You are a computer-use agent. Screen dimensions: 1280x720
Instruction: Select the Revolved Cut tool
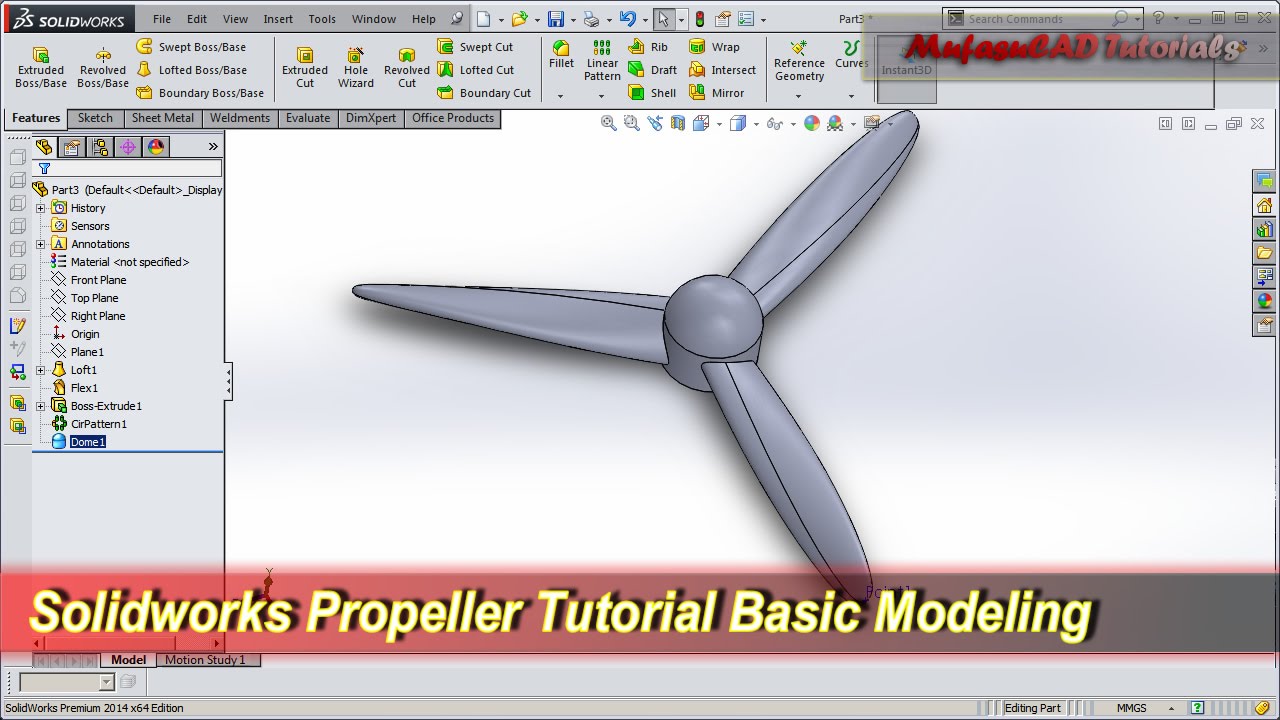[x=407, y=67]
